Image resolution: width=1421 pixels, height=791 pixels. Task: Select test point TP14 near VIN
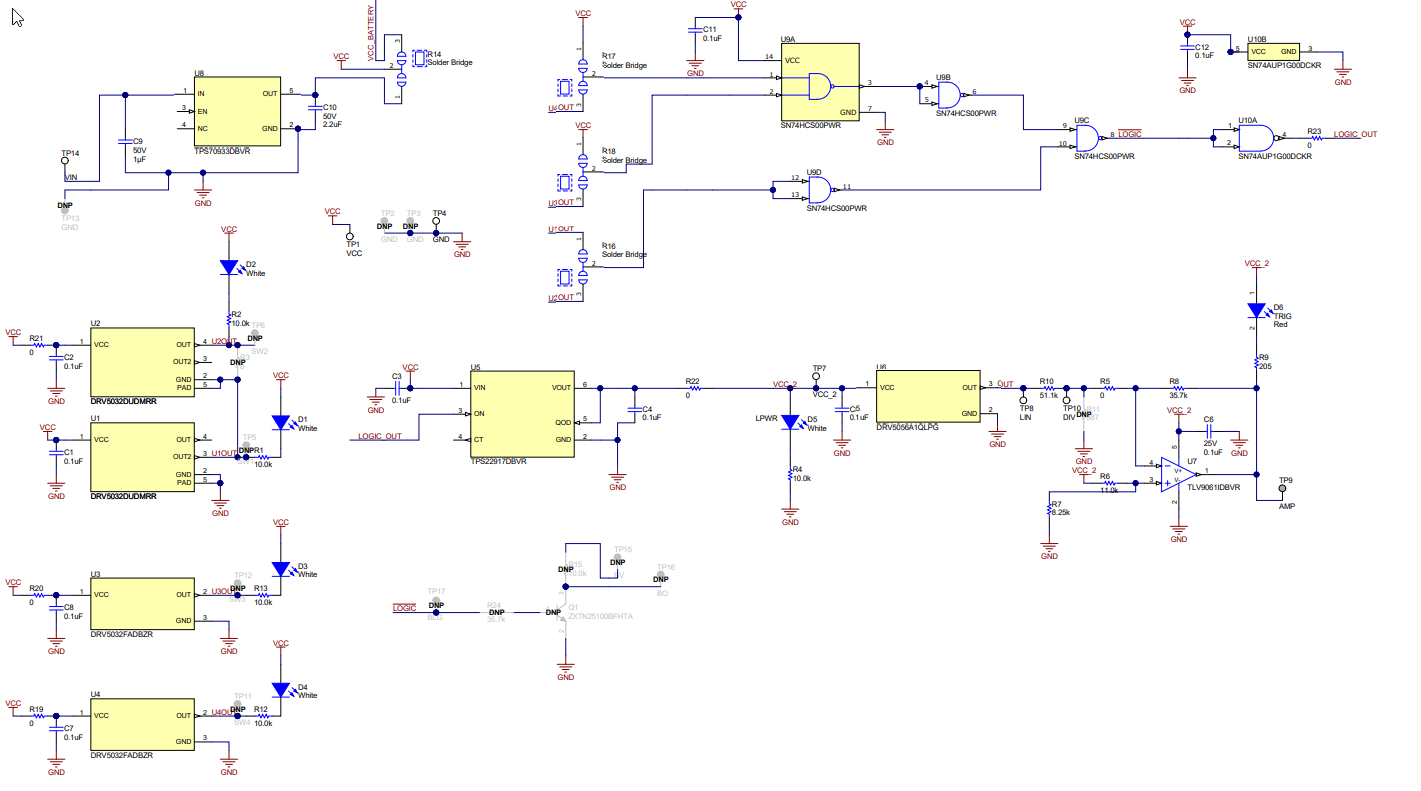pos(64,161)
